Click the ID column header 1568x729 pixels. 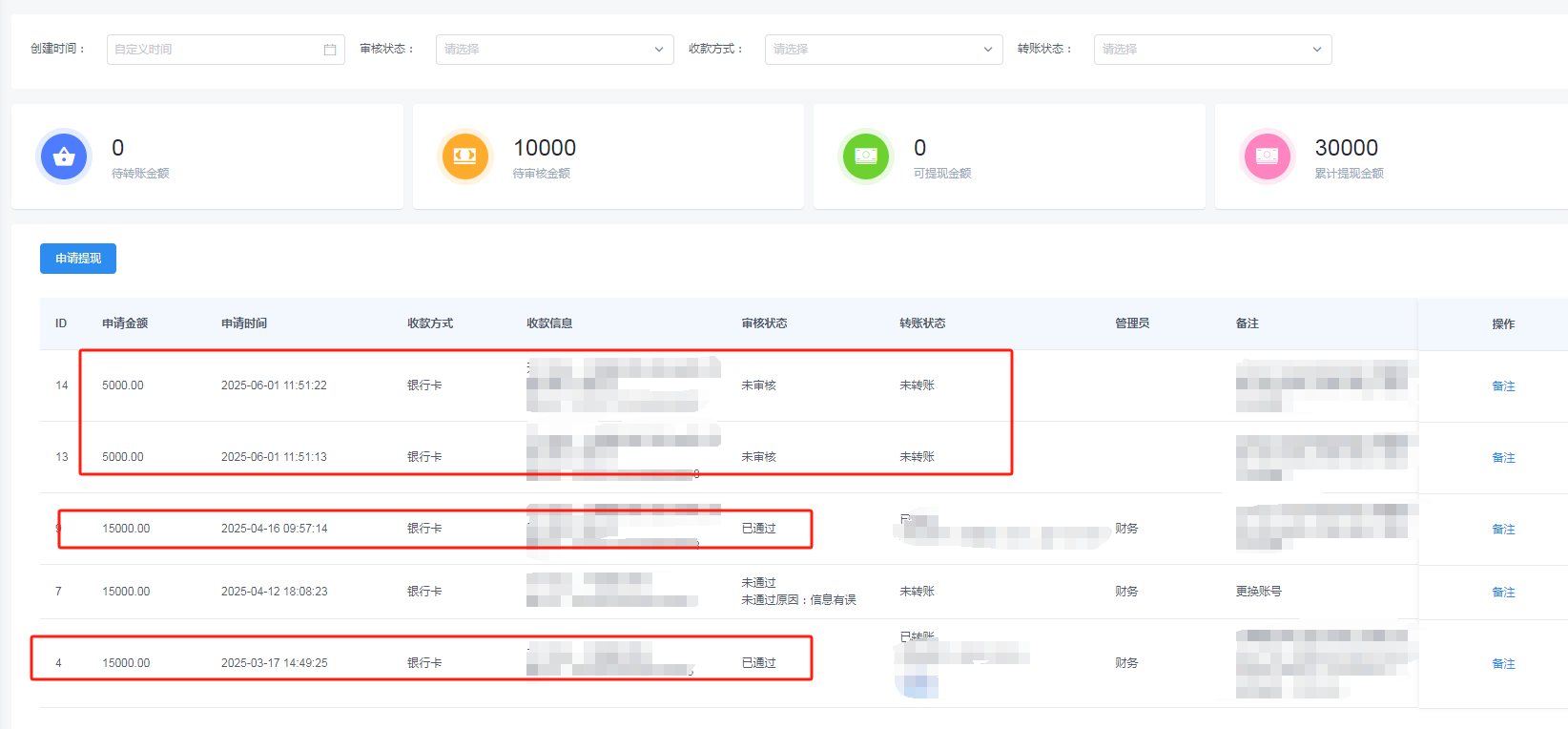click(x=61, y=323)
